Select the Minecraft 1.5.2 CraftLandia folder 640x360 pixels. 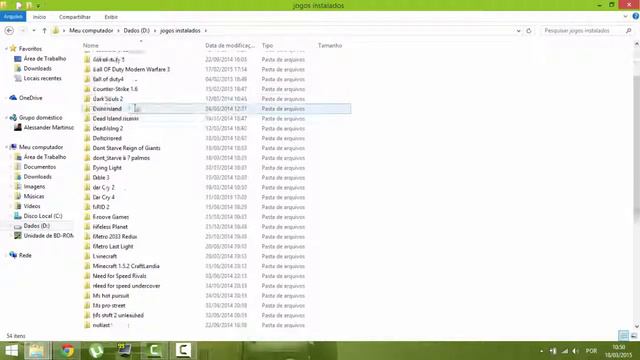(x=126, y=266)
